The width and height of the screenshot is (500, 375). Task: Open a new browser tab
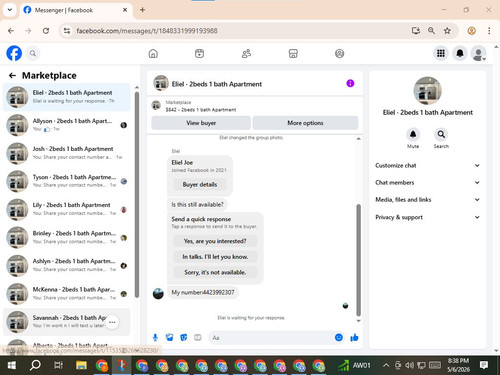(x=142, y=10)
